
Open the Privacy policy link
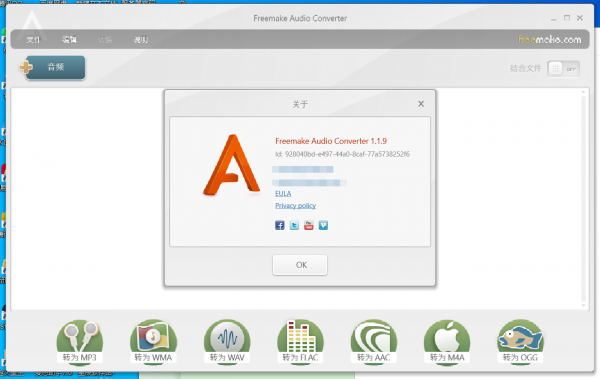pyautogui.click(x=295, y=206)
